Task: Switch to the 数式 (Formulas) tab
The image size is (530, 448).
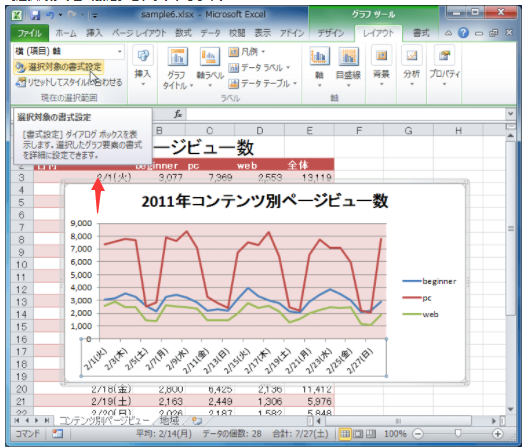Action: (x=184, y=33)
